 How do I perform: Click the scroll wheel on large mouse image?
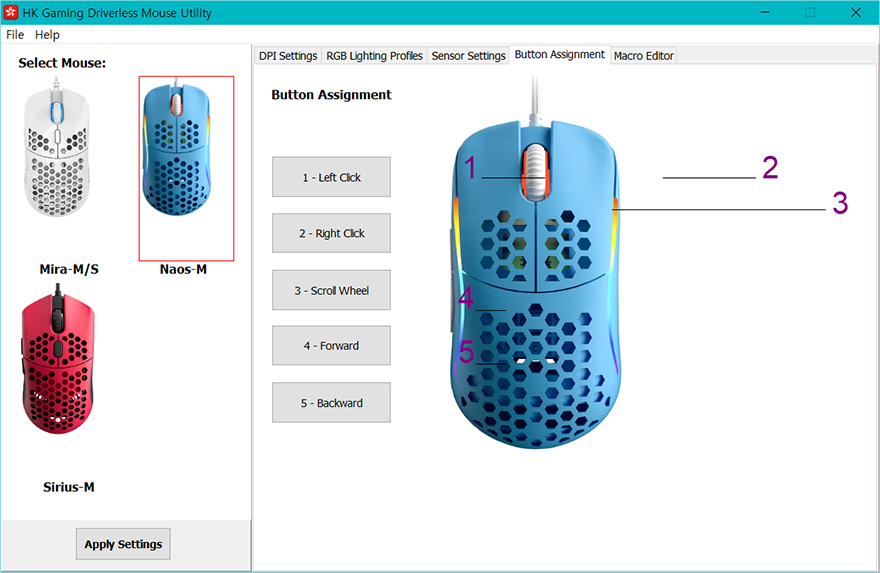(x=535, y=172)
